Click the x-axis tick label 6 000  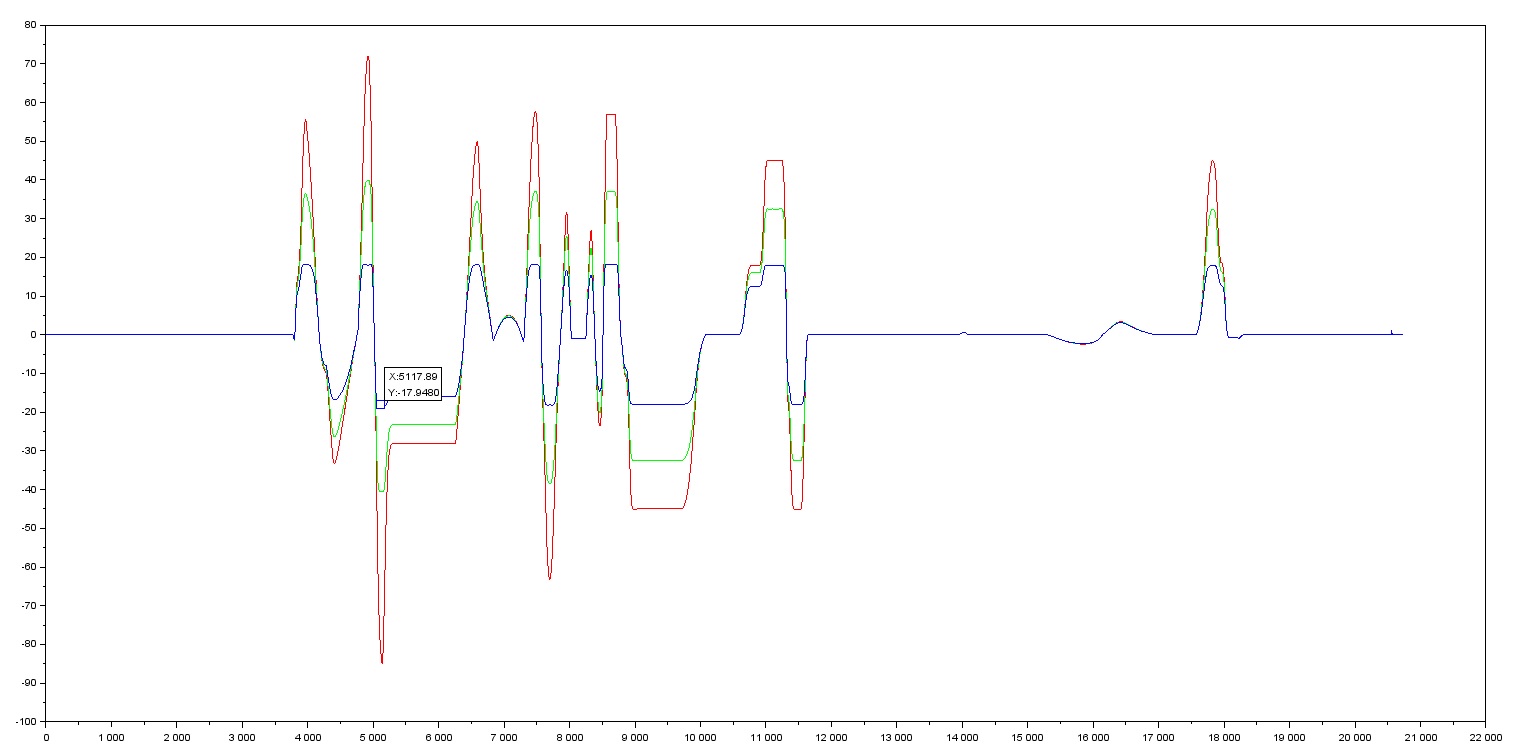[438, 736]
